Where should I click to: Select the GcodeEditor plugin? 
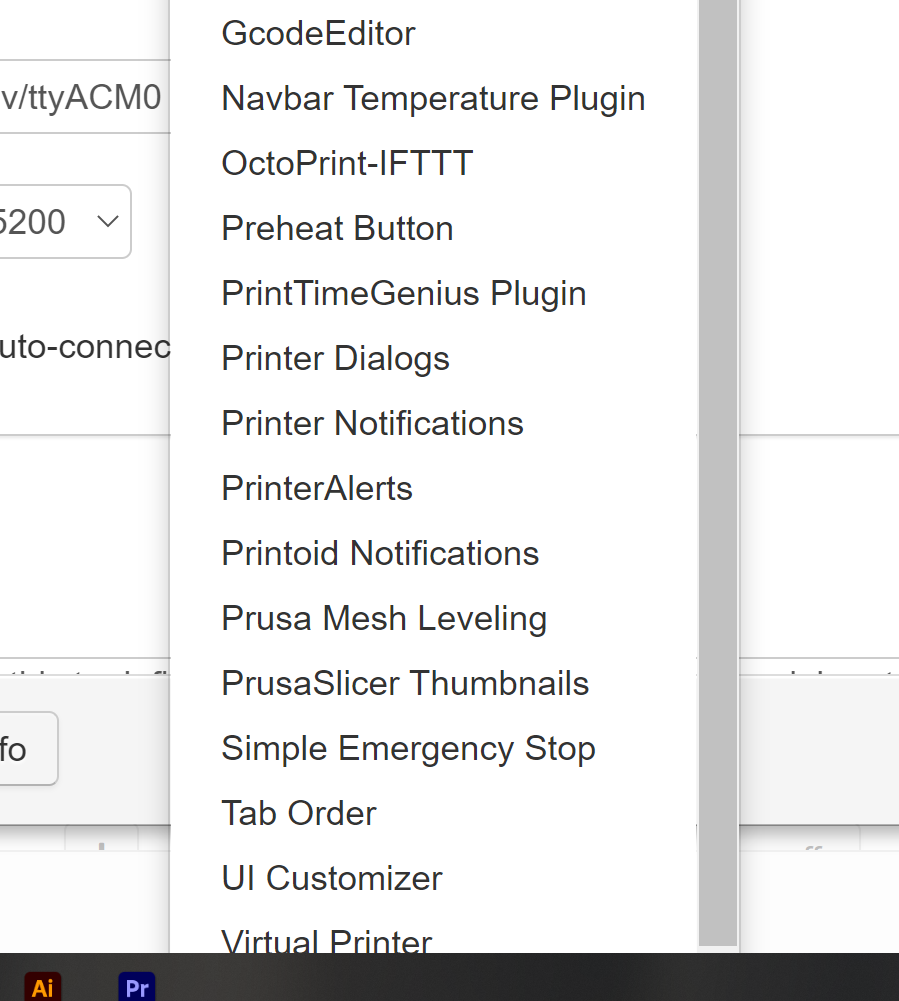tap(318, 33)
